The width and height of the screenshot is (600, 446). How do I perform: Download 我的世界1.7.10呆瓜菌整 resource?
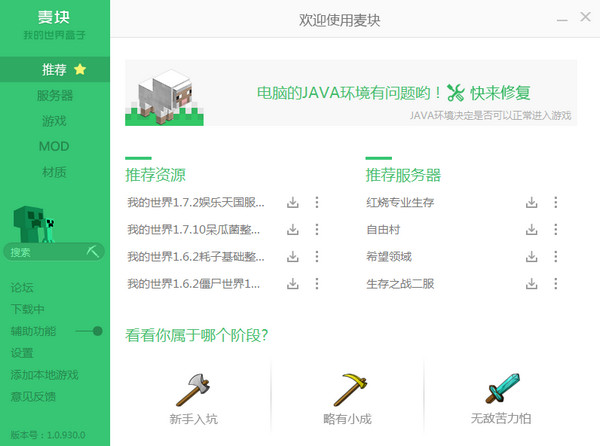[x=293, y=229]
